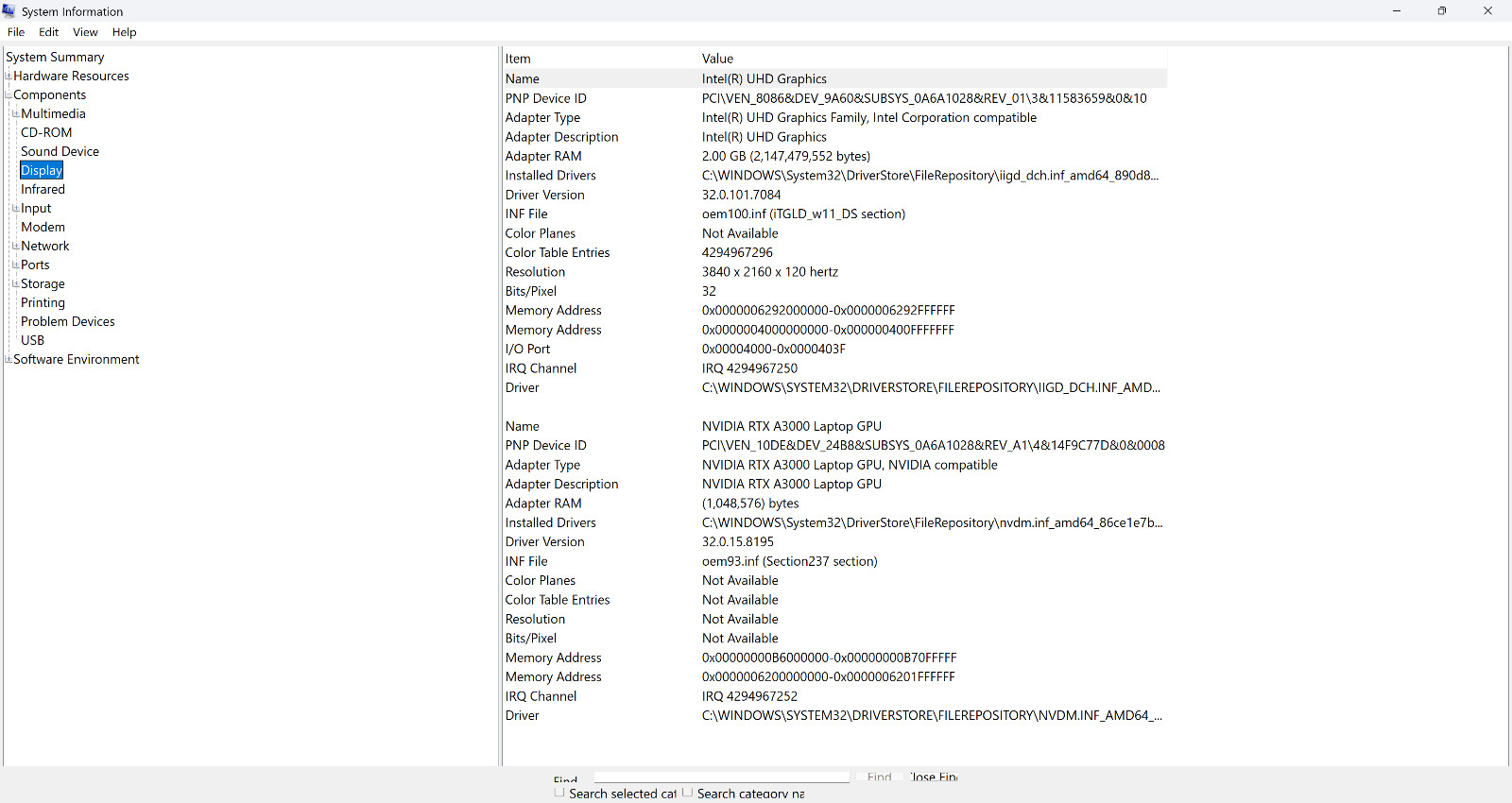Select Color Table Entries 4294967296 value
The image size is (1512, 803).
pos(737,252)
